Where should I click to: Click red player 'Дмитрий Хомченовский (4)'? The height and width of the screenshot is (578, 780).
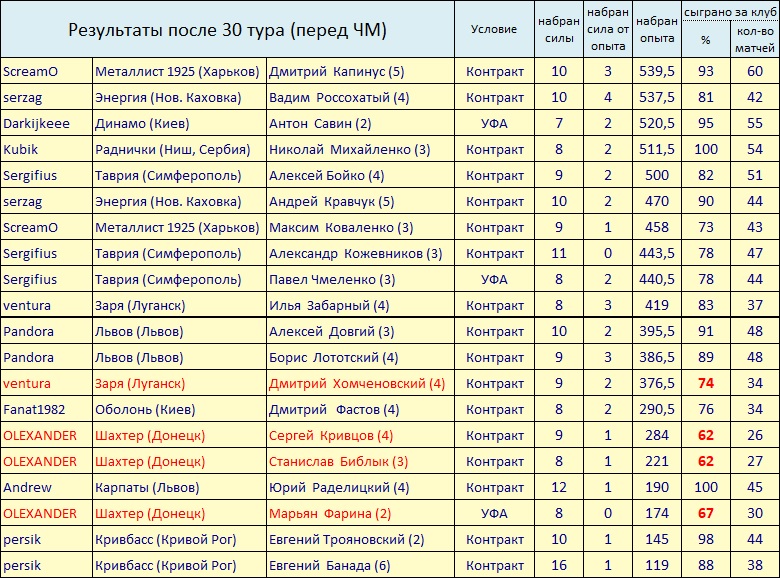357,384
